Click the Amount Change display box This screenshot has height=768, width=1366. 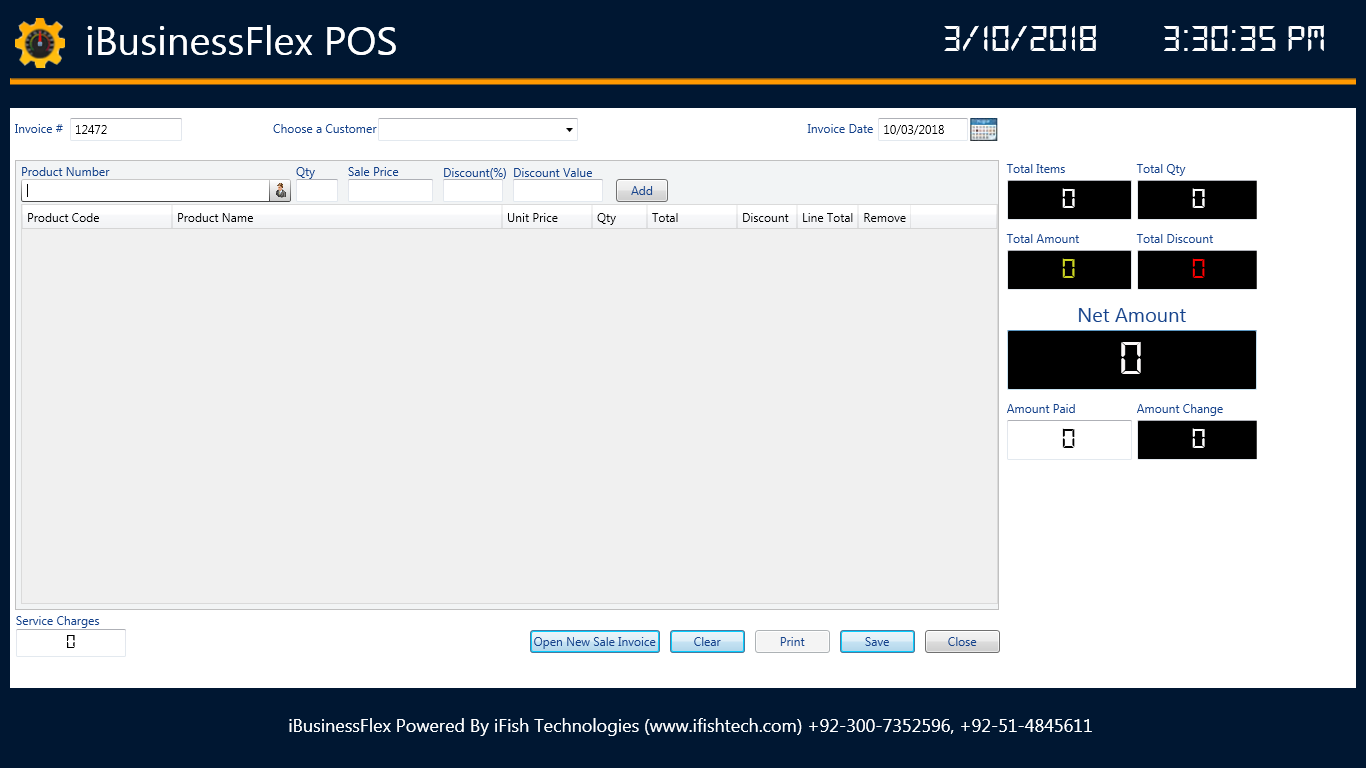(x=1197, y=440)
